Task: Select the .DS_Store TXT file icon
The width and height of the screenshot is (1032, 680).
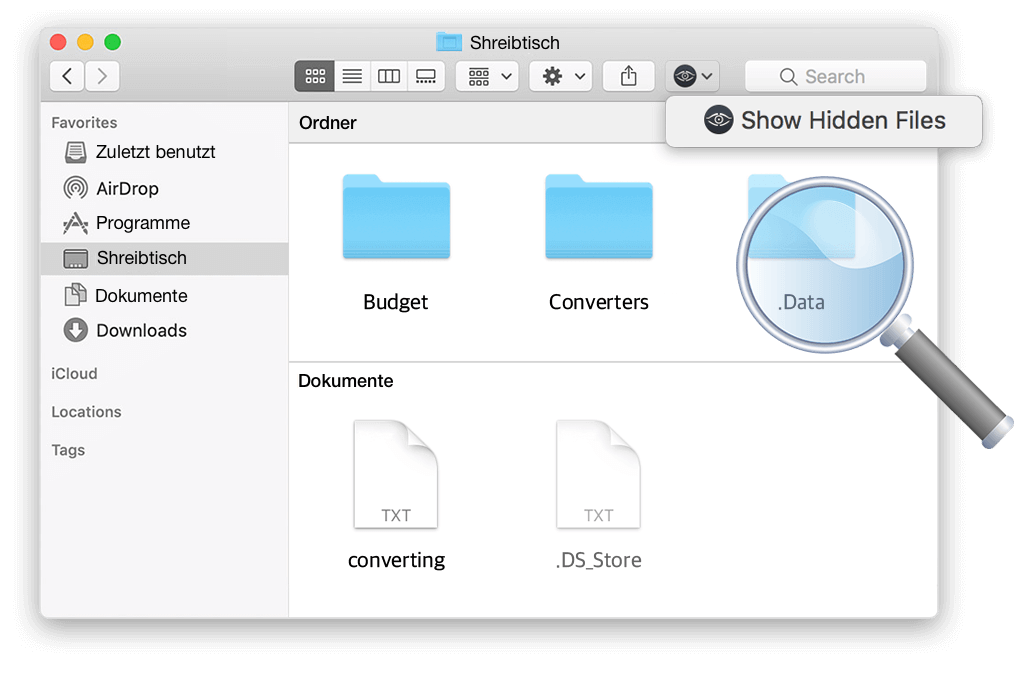Action: (598, 474)
